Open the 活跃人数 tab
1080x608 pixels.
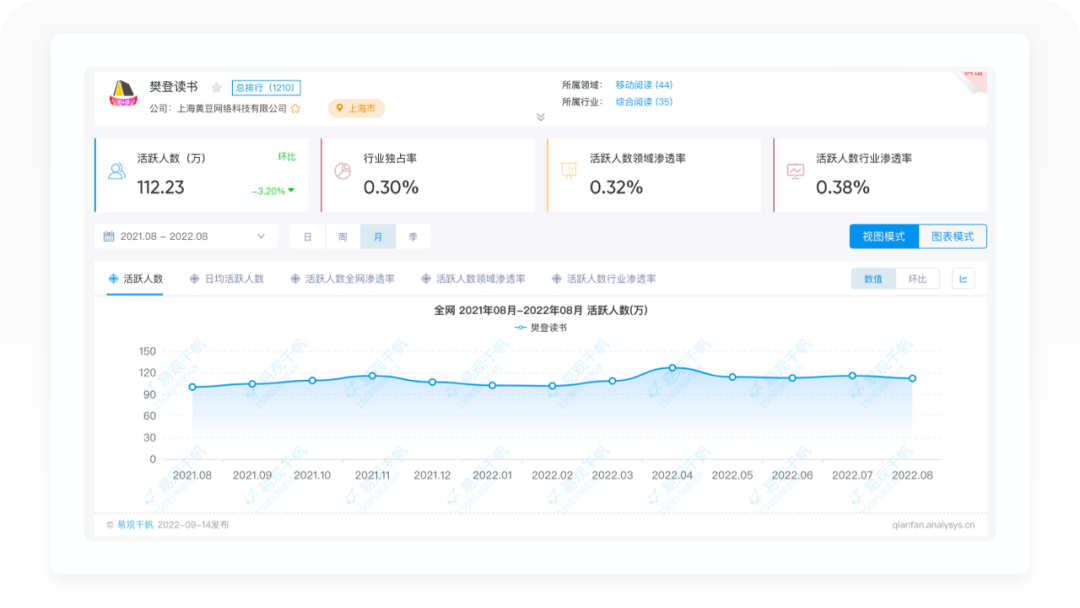[x=136, y=279]
